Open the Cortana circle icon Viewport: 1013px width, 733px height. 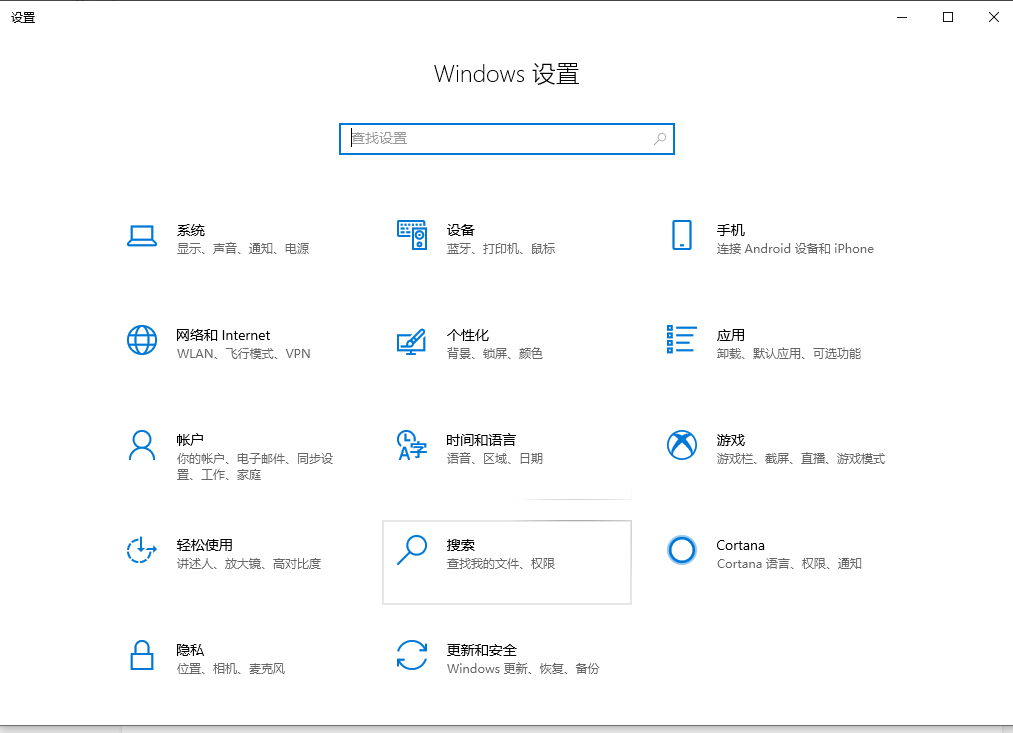681,551
